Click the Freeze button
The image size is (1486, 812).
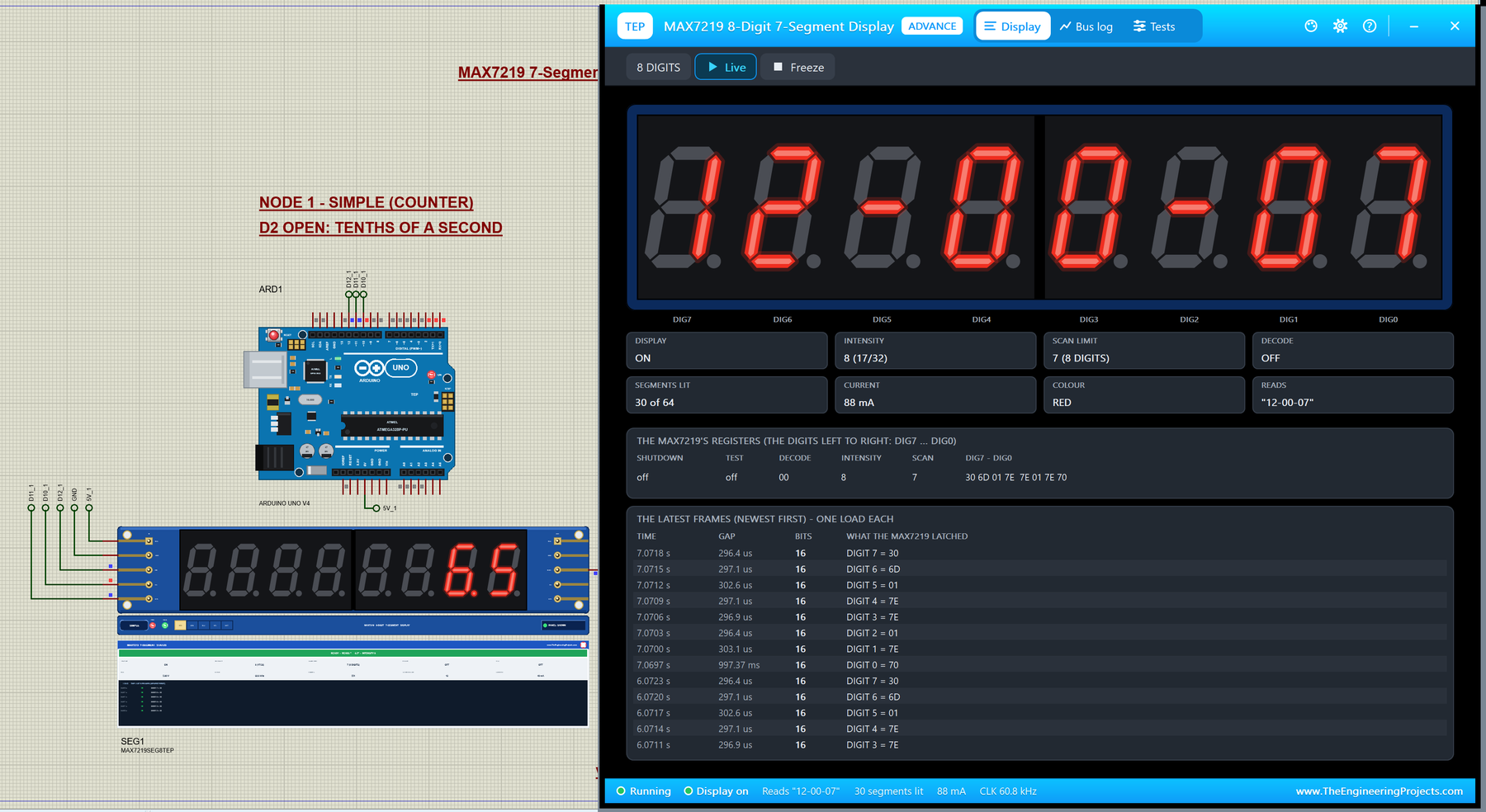797,68
